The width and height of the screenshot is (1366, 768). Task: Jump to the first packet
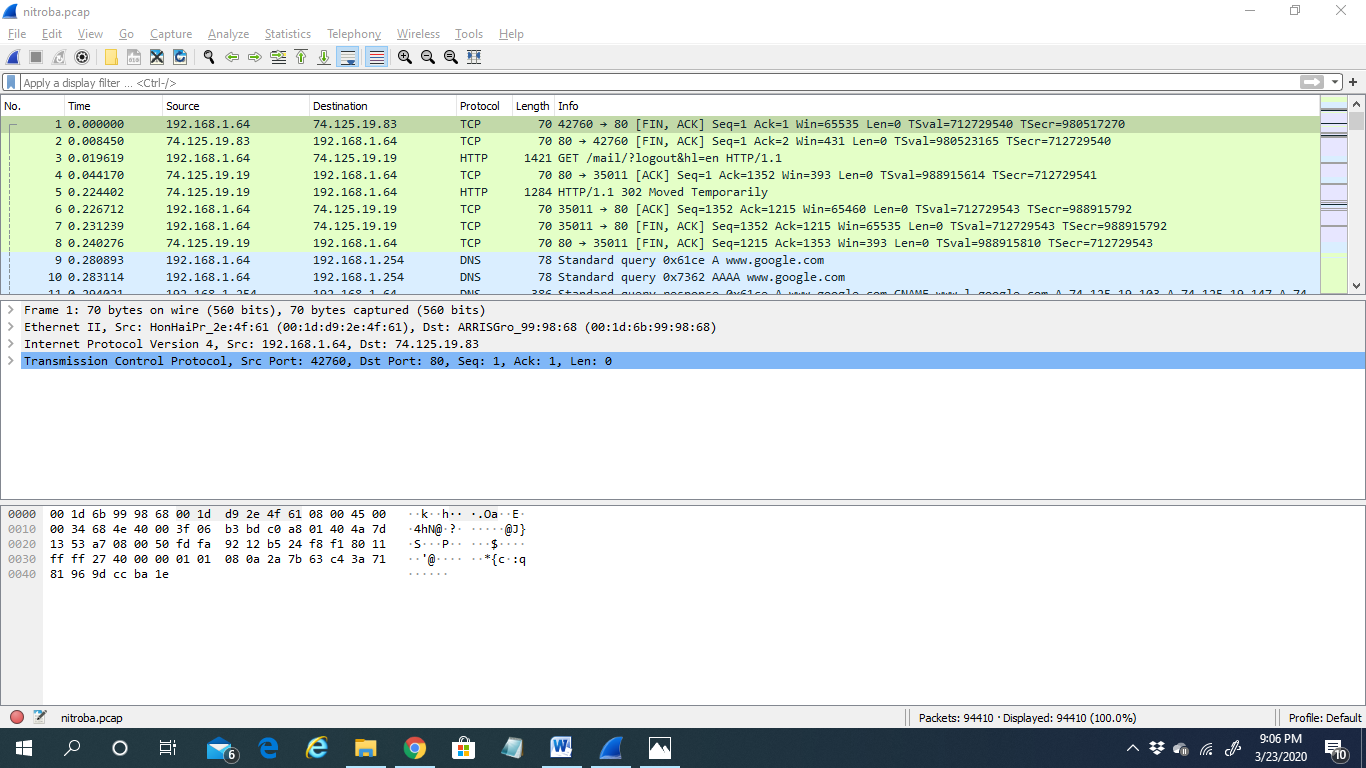301,58
